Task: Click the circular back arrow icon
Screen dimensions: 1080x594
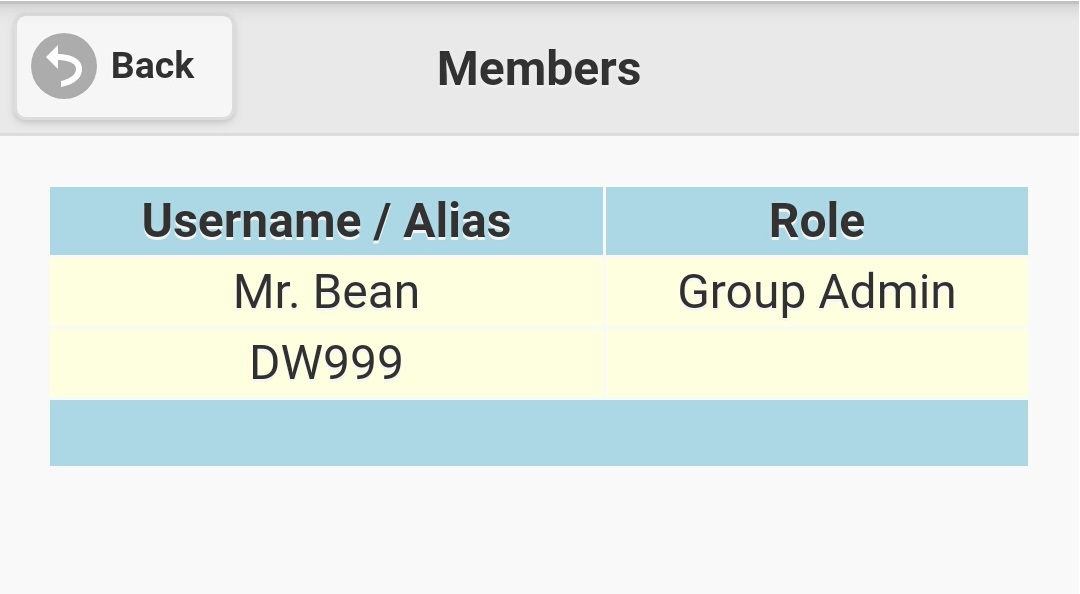Action: coord(63,66)
